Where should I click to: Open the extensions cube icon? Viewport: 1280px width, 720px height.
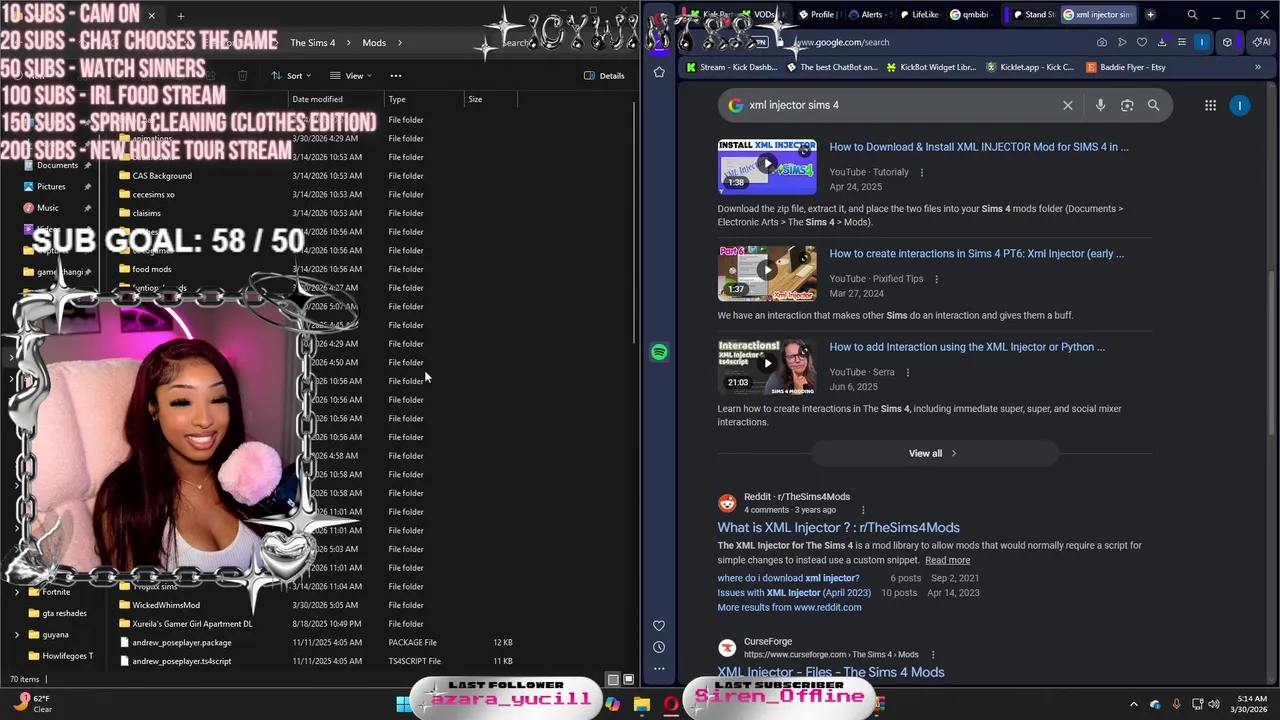(1228, 42)
